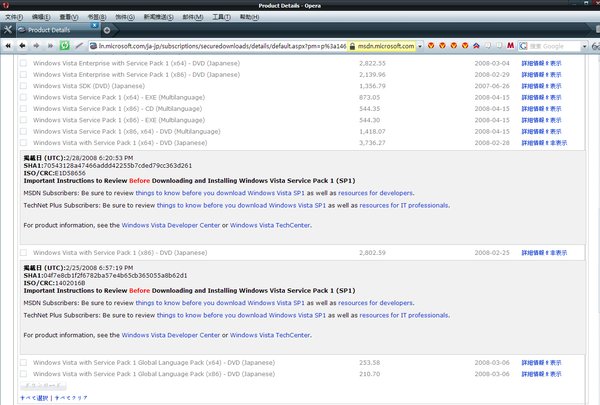Open the 编辑(E) menu
Viewport: 600px width, 405px height.
pos(41,17)
